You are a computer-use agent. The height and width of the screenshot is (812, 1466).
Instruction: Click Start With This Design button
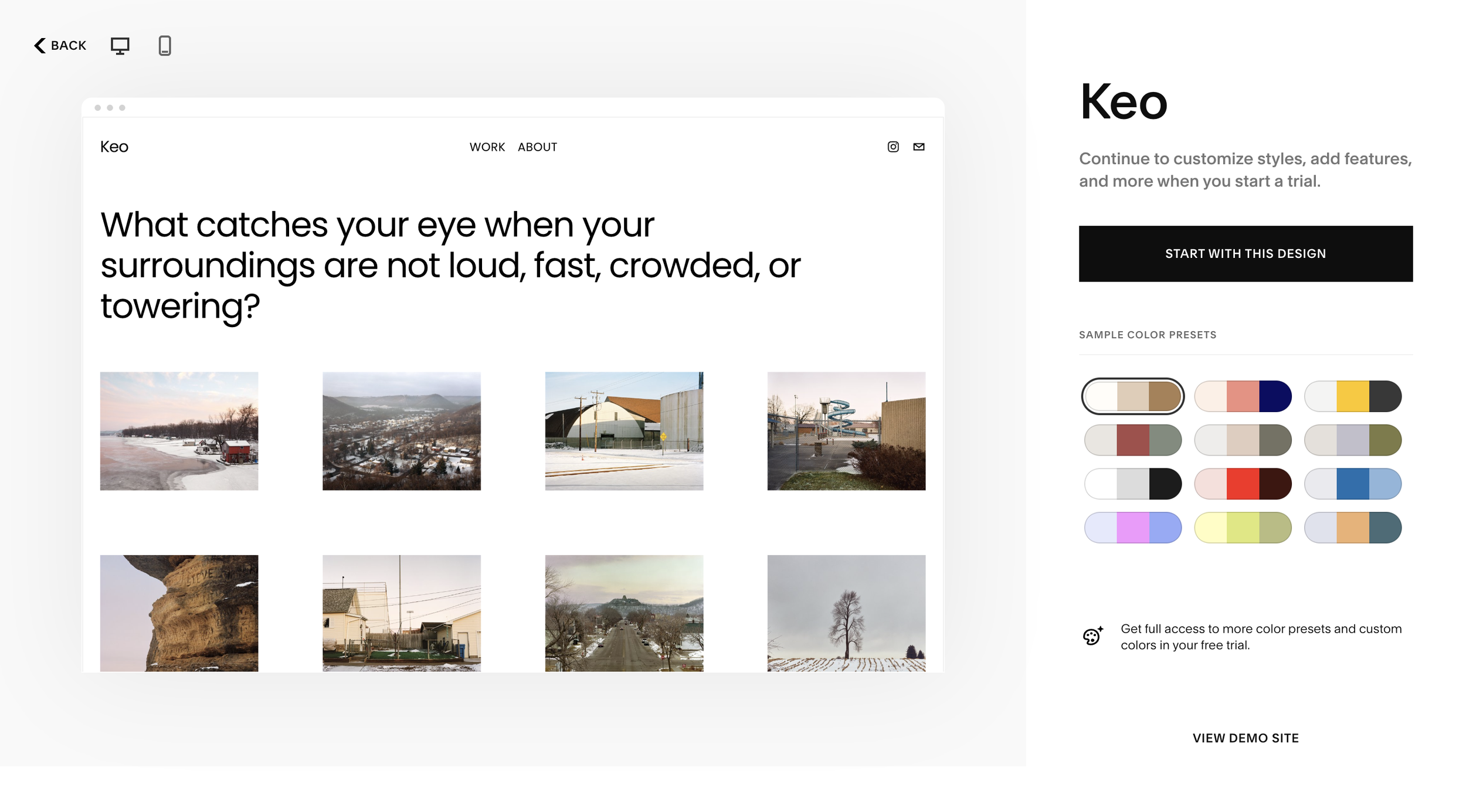(x=1245, y=254)
